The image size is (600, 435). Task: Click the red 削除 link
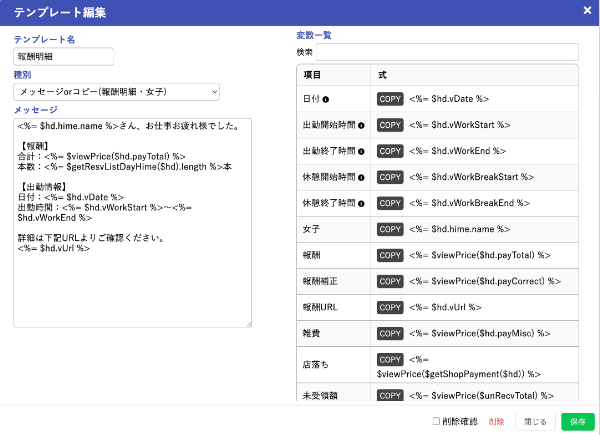(496, 421)
